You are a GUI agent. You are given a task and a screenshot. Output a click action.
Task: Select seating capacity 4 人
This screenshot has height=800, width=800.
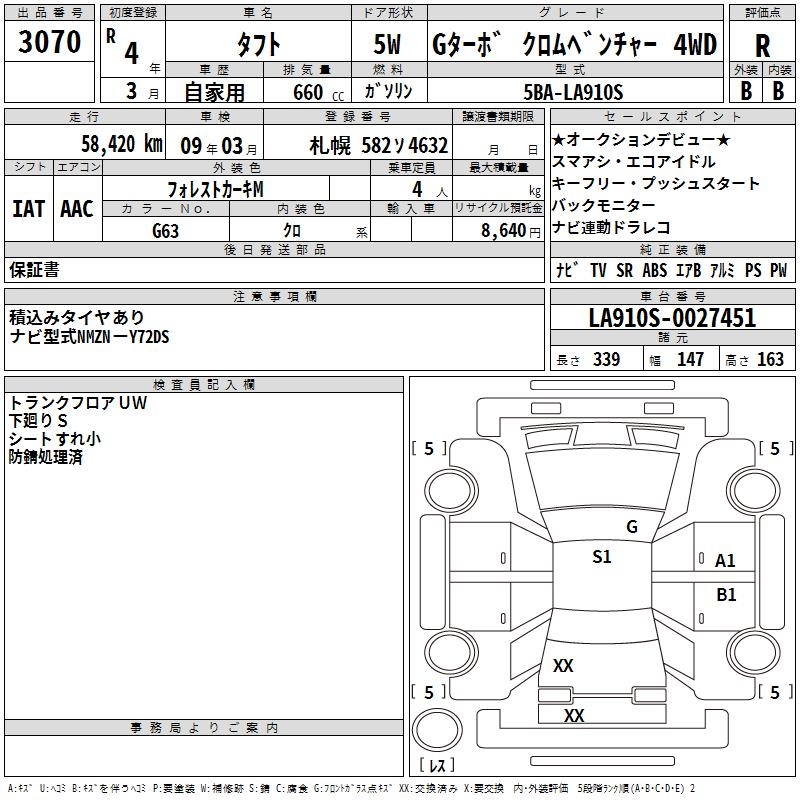pyautogui.click(x=430, y=190)
